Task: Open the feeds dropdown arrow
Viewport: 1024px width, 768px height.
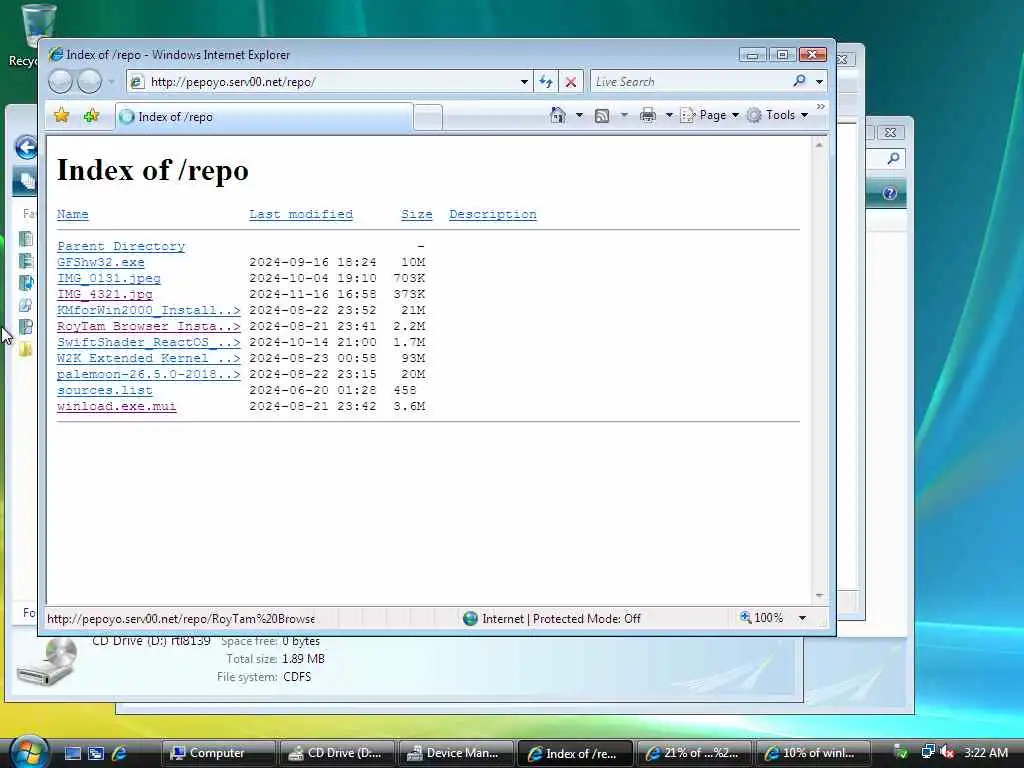Action: [624, 116]
